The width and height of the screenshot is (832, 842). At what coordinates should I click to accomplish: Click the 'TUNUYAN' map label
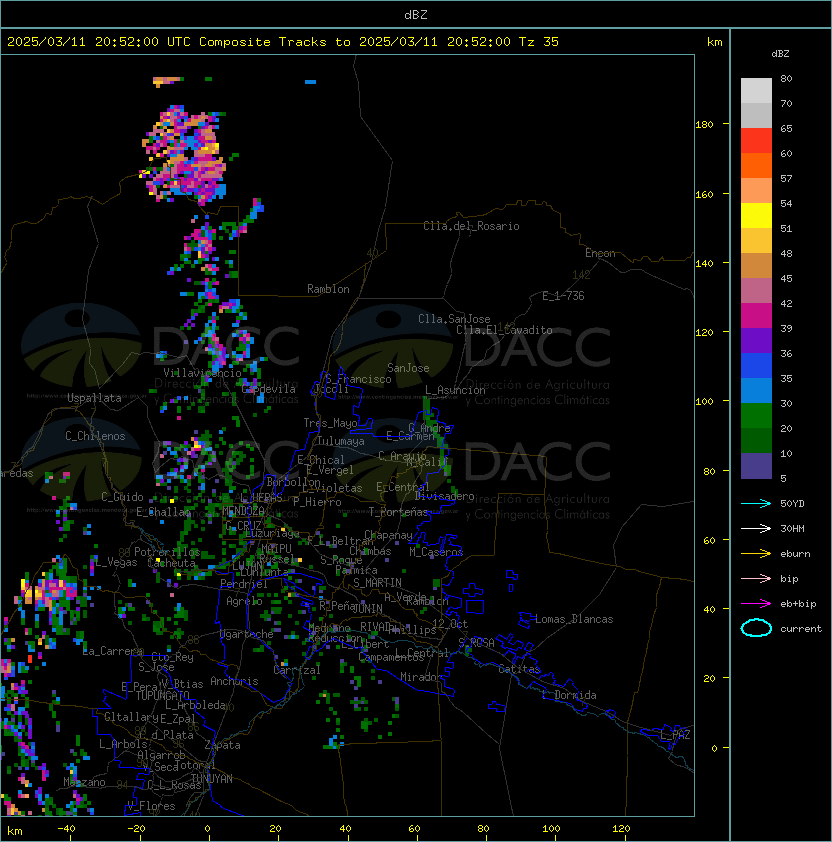[x=212, y=779]
